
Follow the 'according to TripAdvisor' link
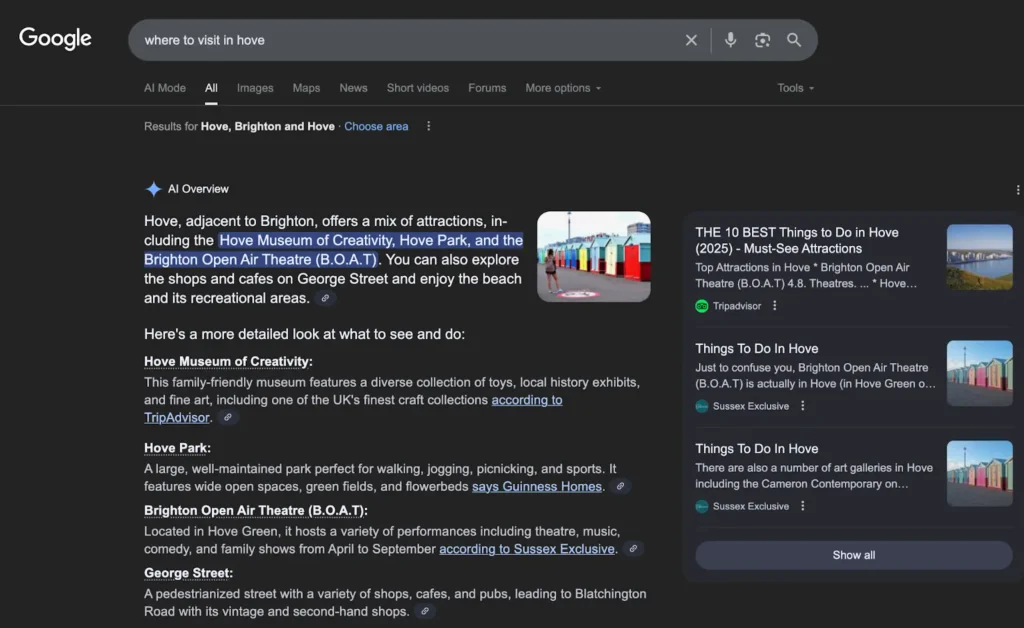(353, 409)
